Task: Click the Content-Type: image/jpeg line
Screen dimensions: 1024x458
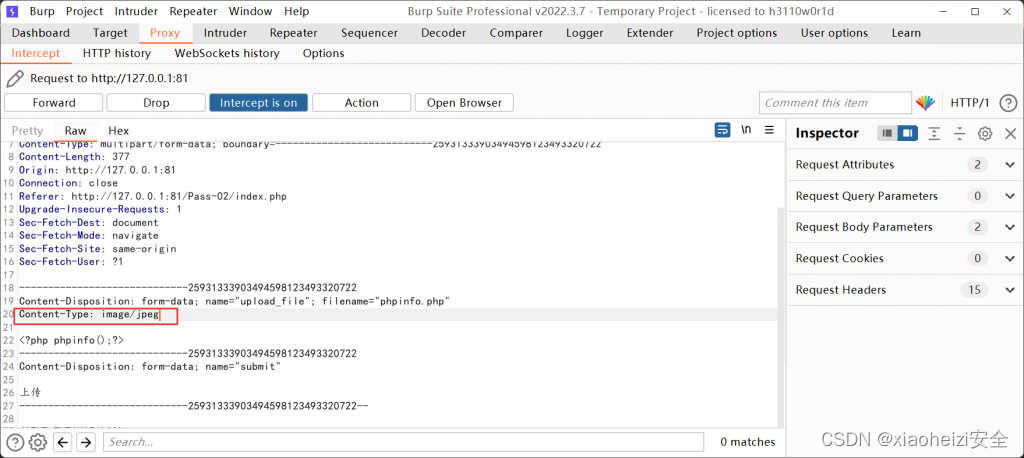Action: pos(89,315)
